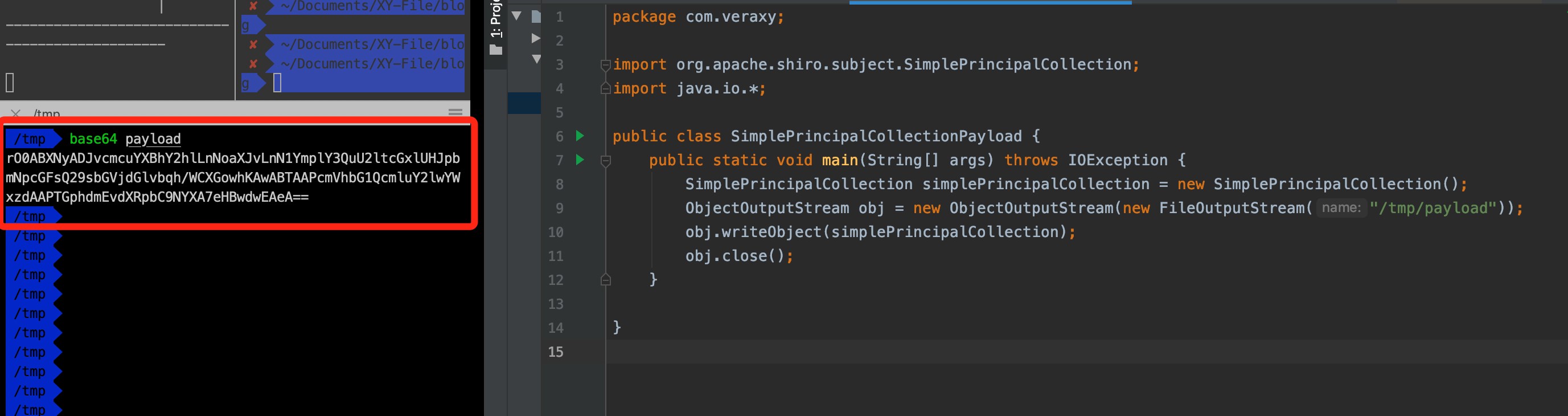Viewport: 1568px width, 416px height.
Task: Click underlined 'payload' argument in terminal
Action: tap(153, 139)
